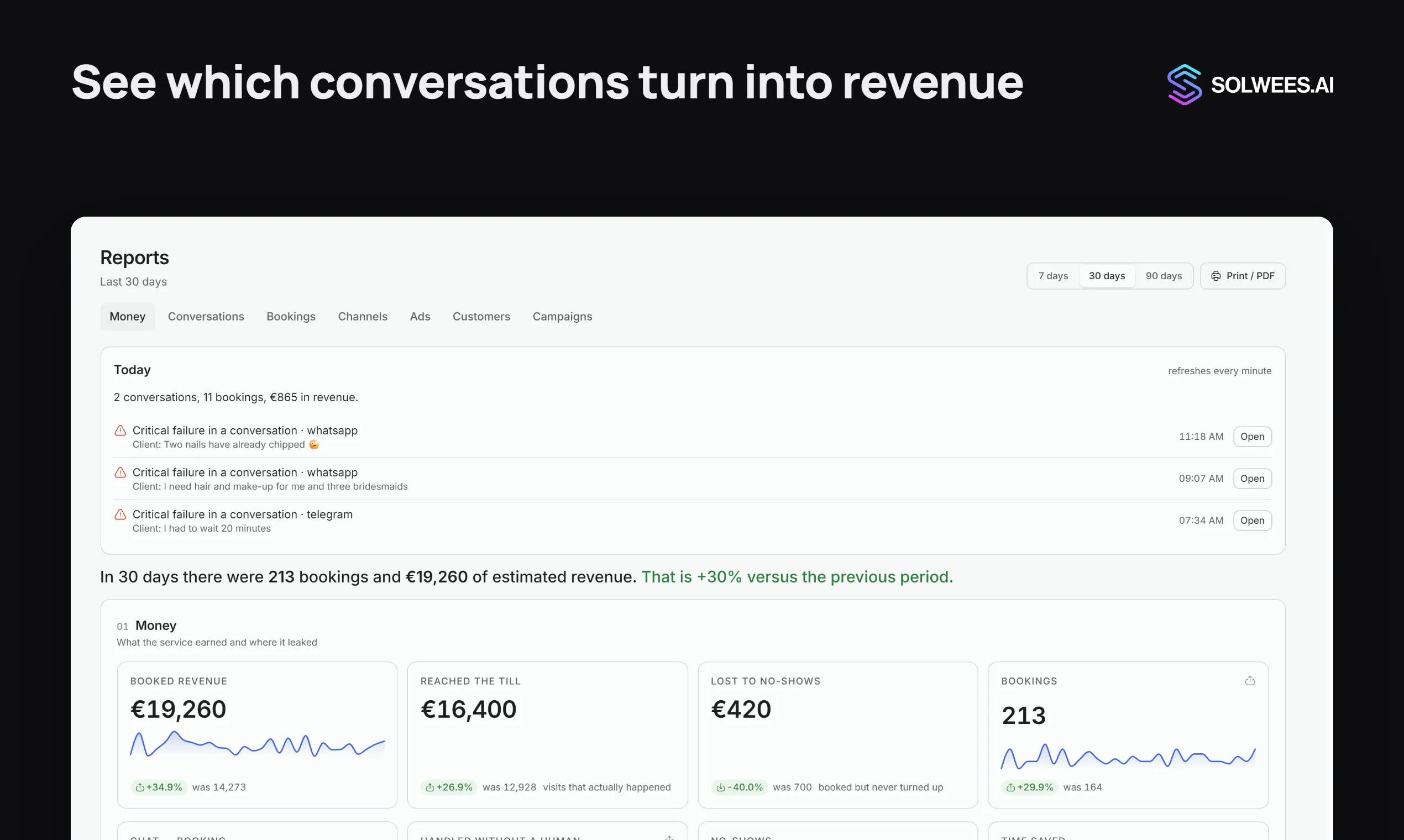Open the Campaigns tab
1404x840 pixels.
[x=562, y=317]
